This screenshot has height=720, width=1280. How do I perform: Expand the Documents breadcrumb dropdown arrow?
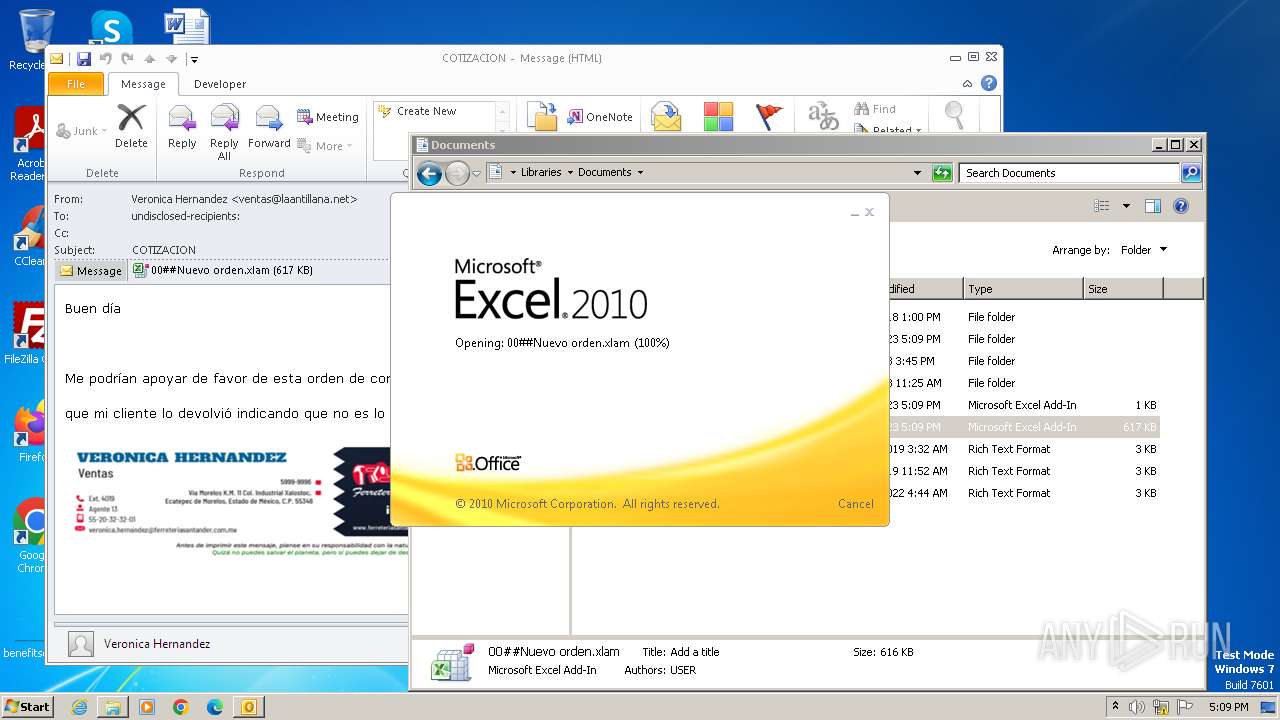tap(640, 173)
